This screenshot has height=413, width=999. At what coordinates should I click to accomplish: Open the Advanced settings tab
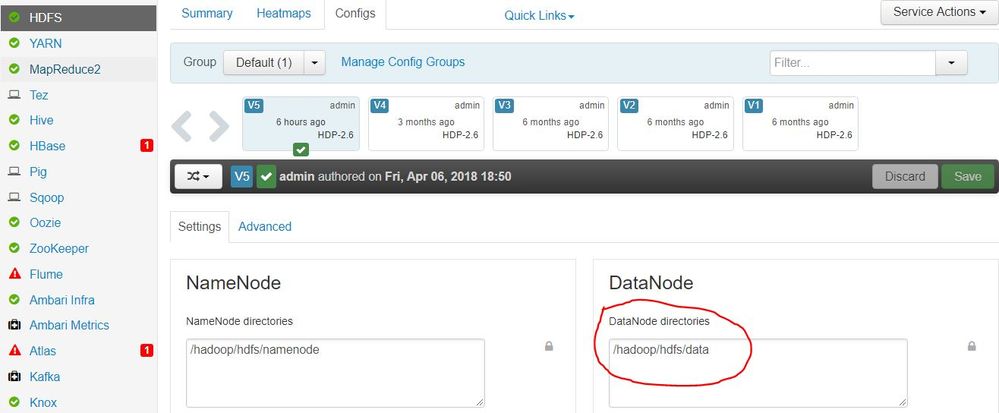pos(265,226)
